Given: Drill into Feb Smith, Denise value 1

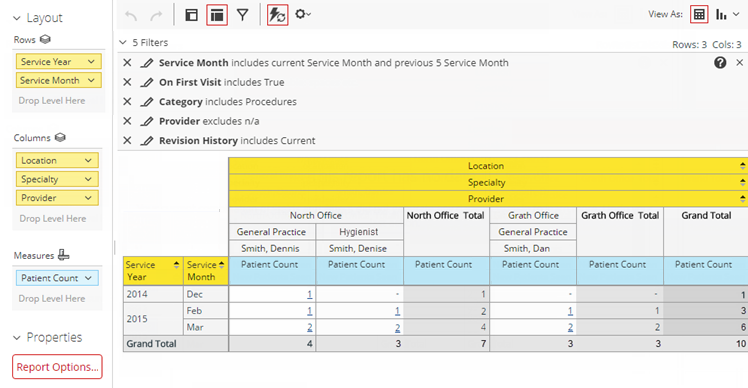Looking at the screenshot, I should [x=397, y=311].
